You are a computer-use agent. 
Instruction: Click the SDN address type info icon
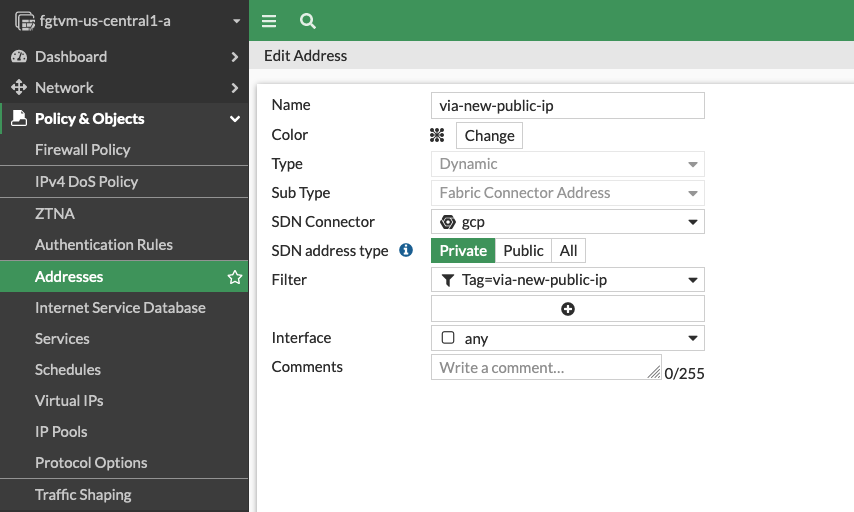[x=406, y=250]
